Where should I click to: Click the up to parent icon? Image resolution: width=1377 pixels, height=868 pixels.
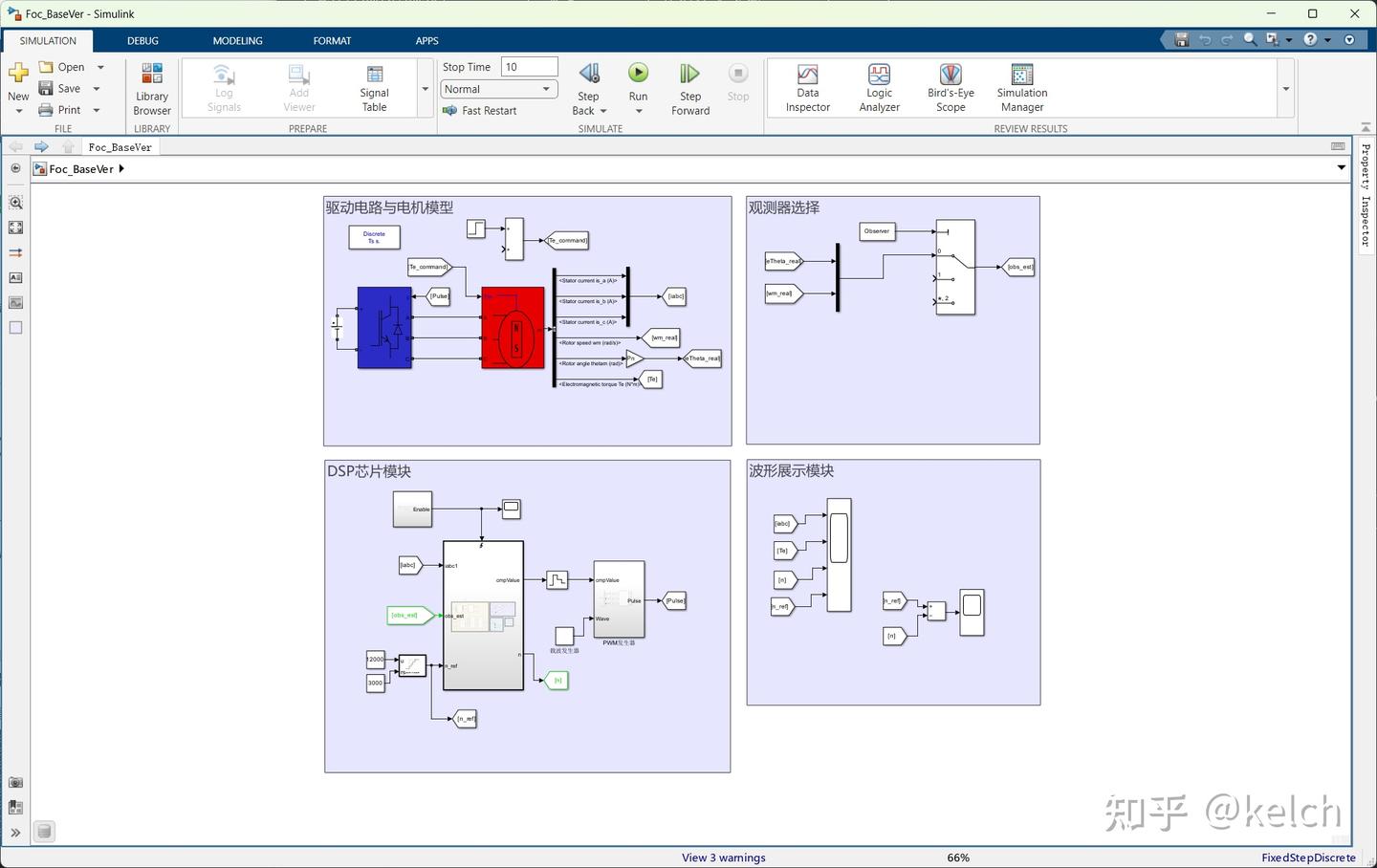[68, 146]
